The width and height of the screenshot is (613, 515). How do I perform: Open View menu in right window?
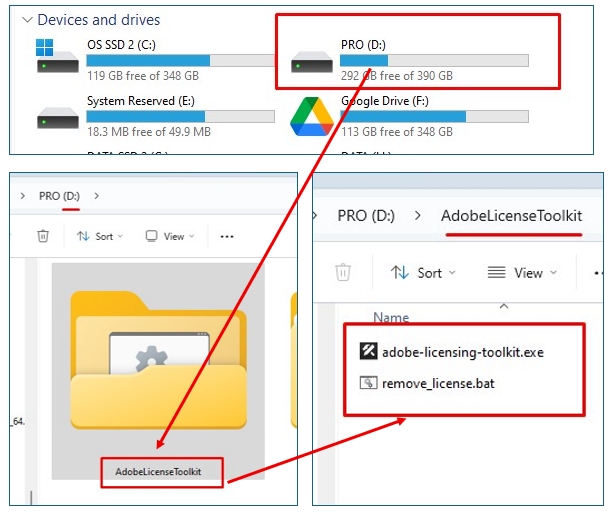(x=522, y=273)
